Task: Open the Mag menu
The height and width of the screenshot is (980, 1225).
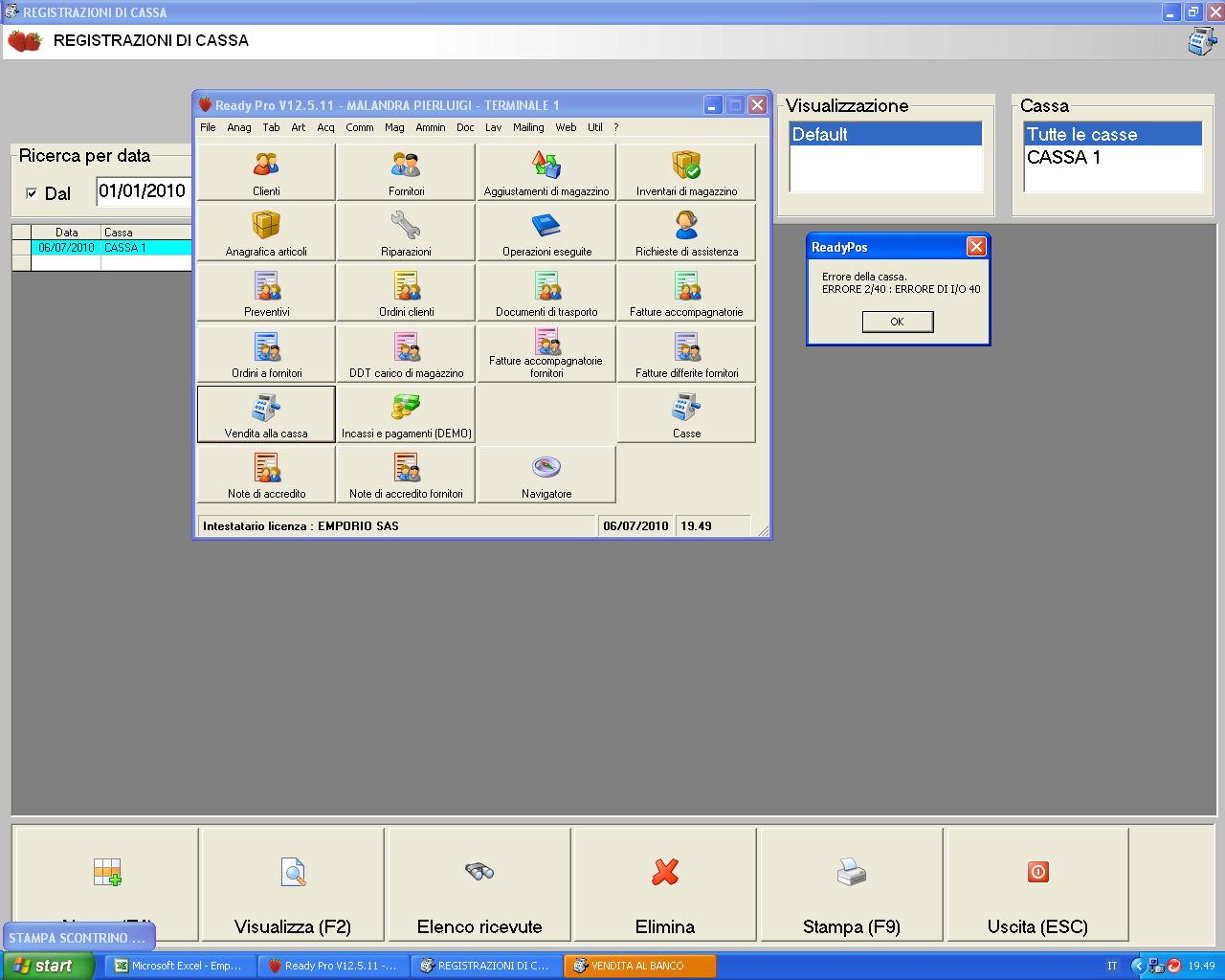Action: click(394, 127)
